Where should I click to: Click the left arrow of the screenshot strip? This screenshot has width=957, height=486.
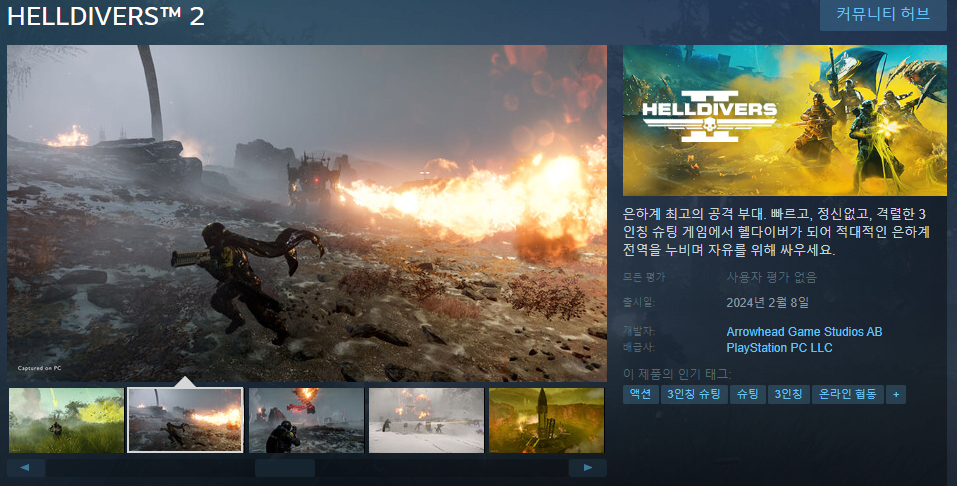[26, 468]
